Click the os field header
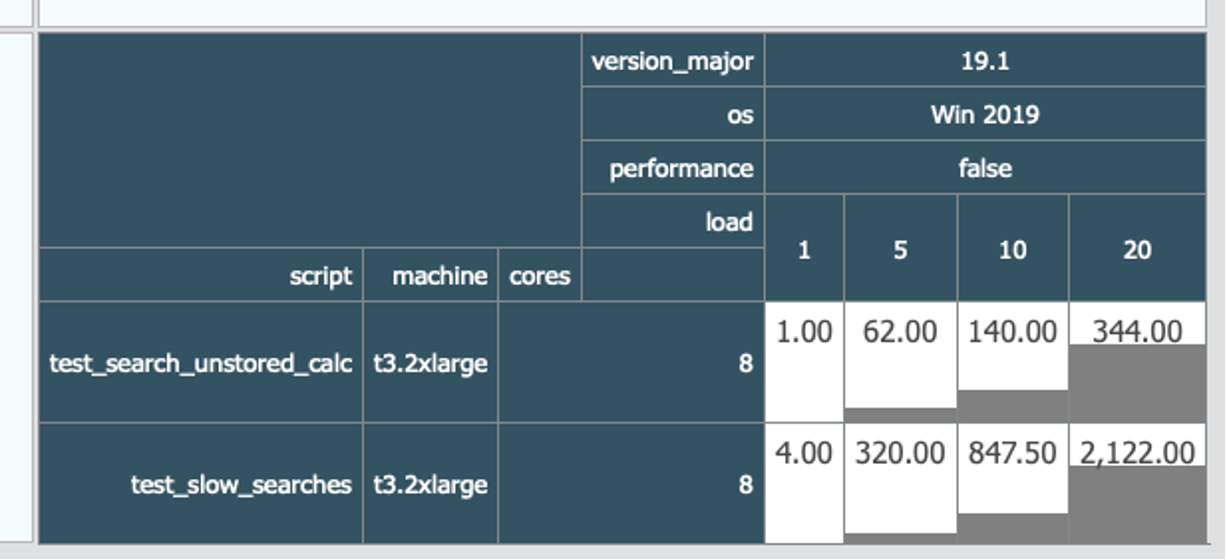 (672, 114)
